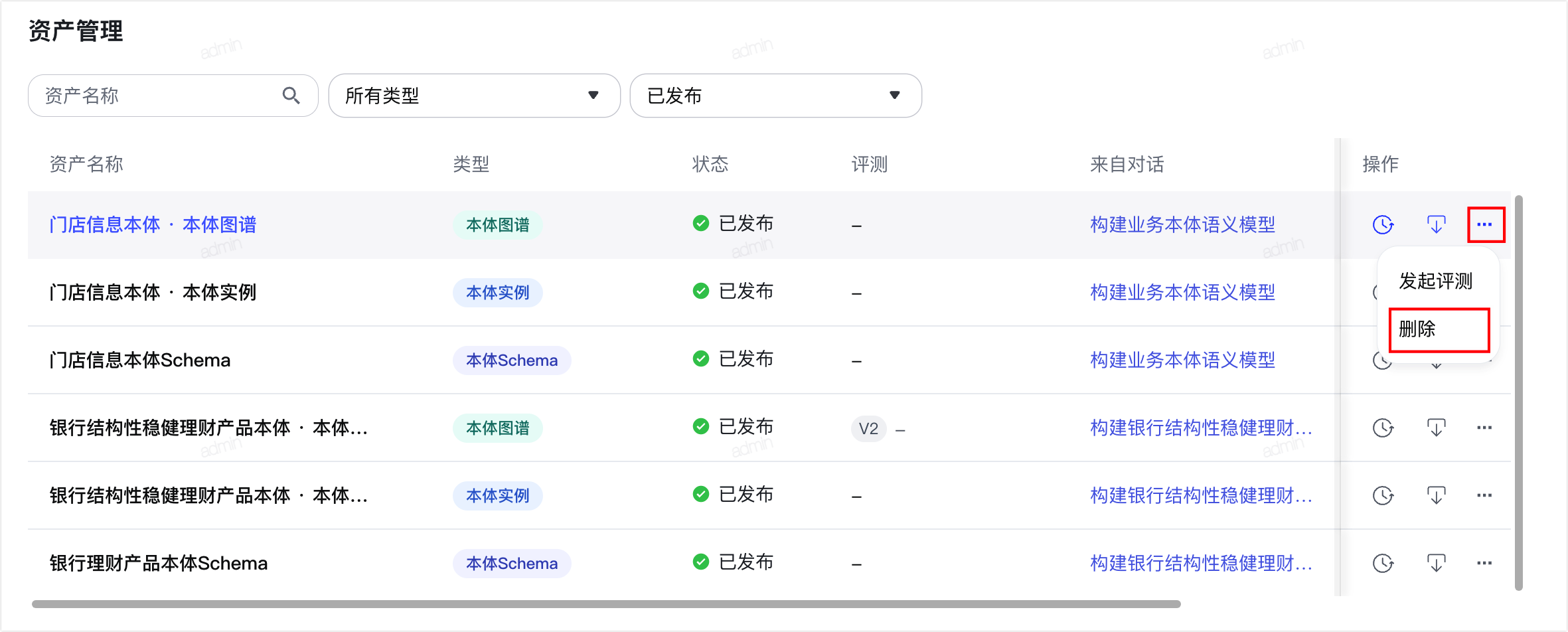
Task: Choose 发起评测 from the popup menu
Action: 1436,281
